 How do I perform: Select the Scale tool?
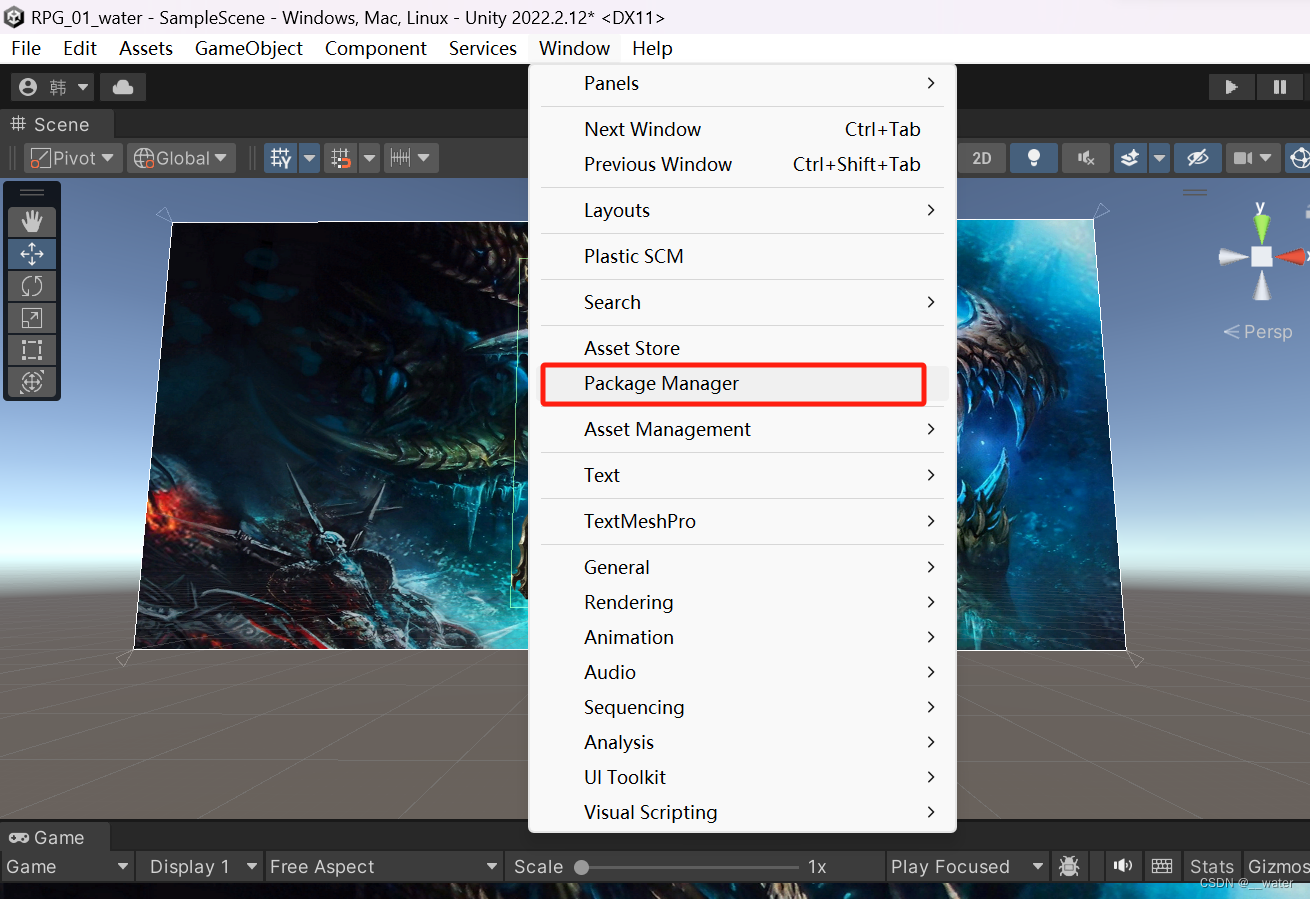point(32,318)
